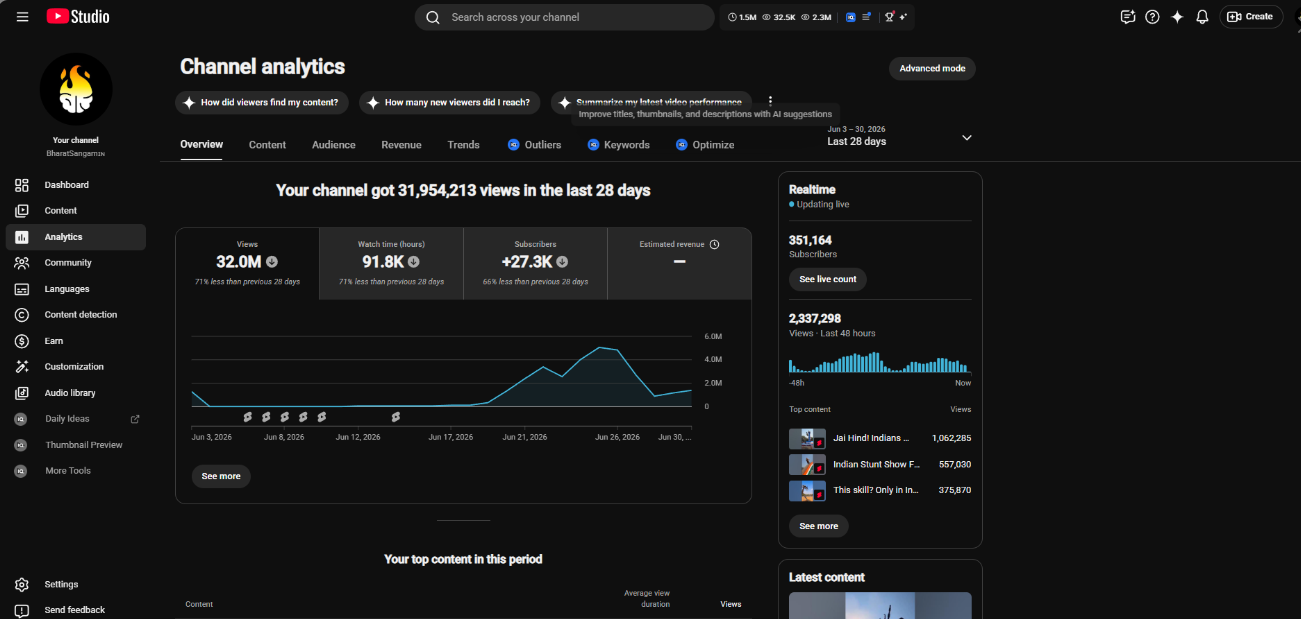Image resolution: width=1301 pixels, height=619 pixels.
Task: Click the eye icon showing 32.5K
Action: (766, 17)
